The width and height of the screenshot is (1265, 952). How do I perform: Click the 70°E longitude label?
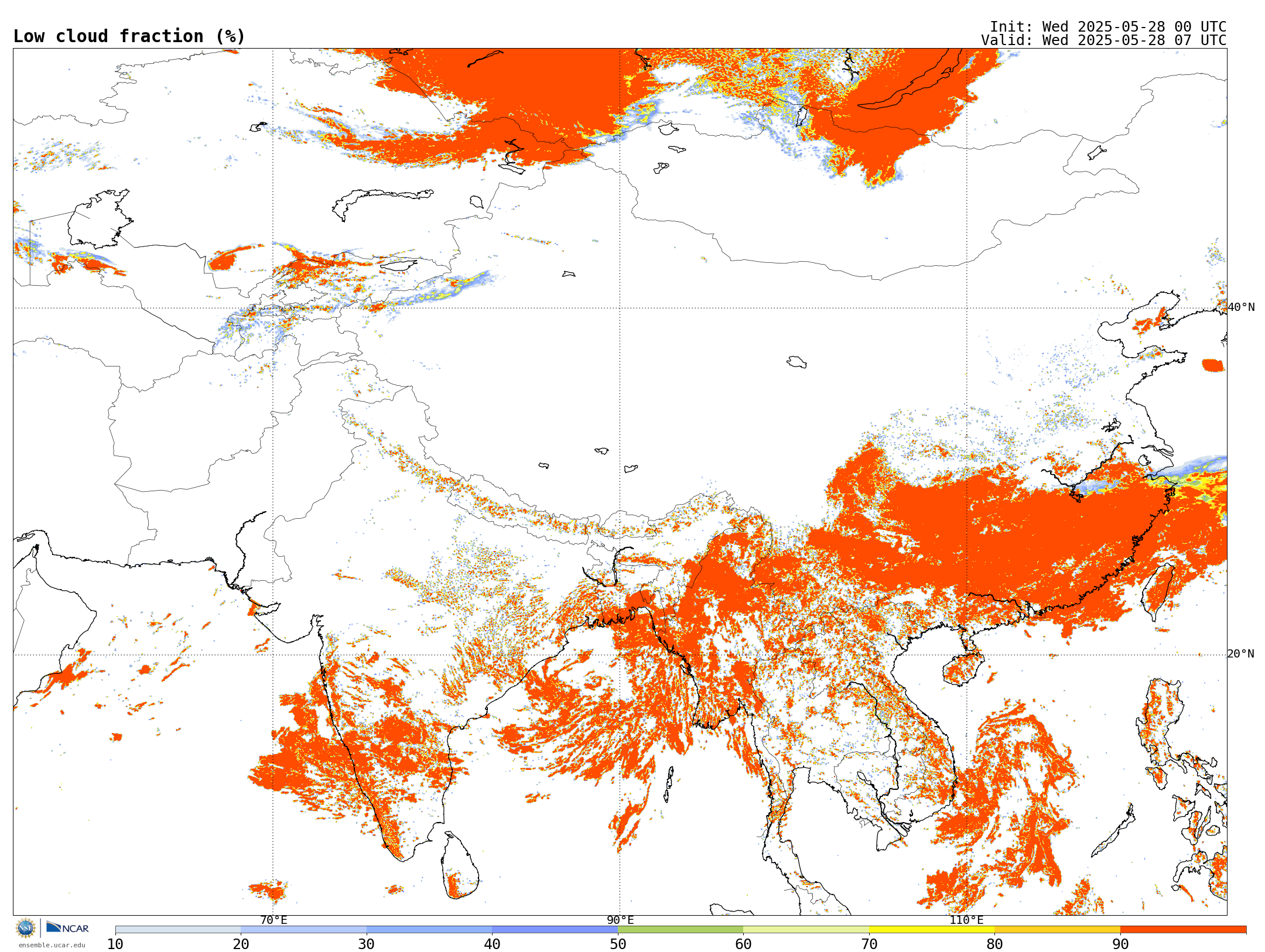click(x=273, y=920)
